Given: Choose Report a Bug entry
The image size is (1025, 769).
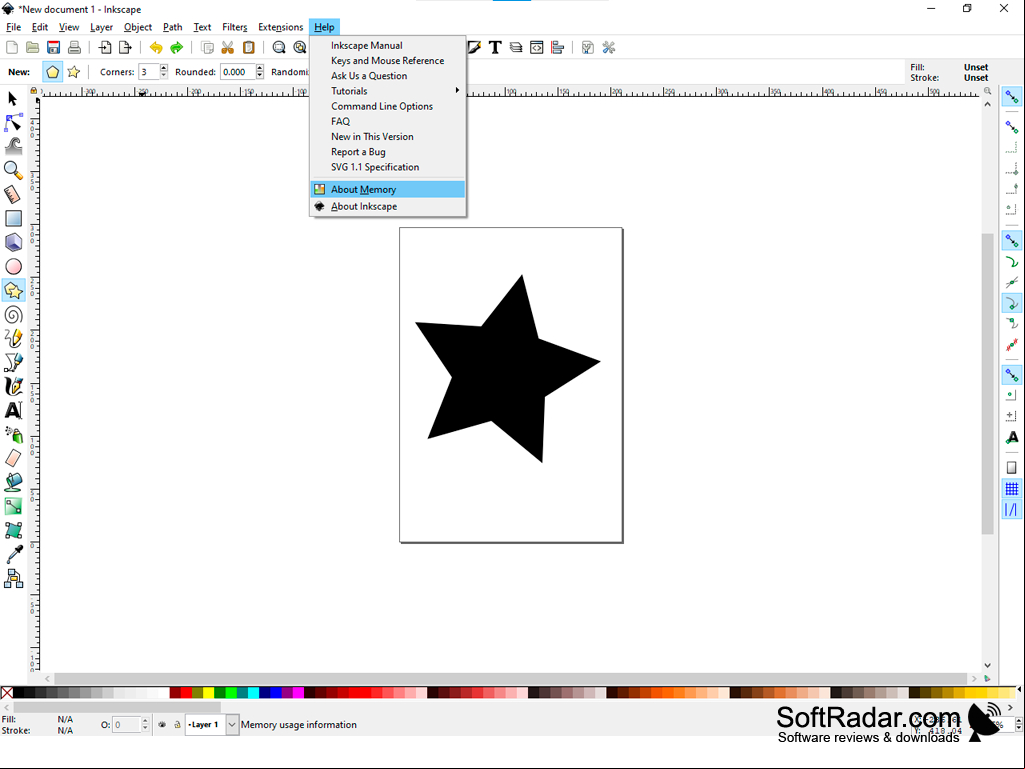Looking at the screenshot, I should 388,152.
